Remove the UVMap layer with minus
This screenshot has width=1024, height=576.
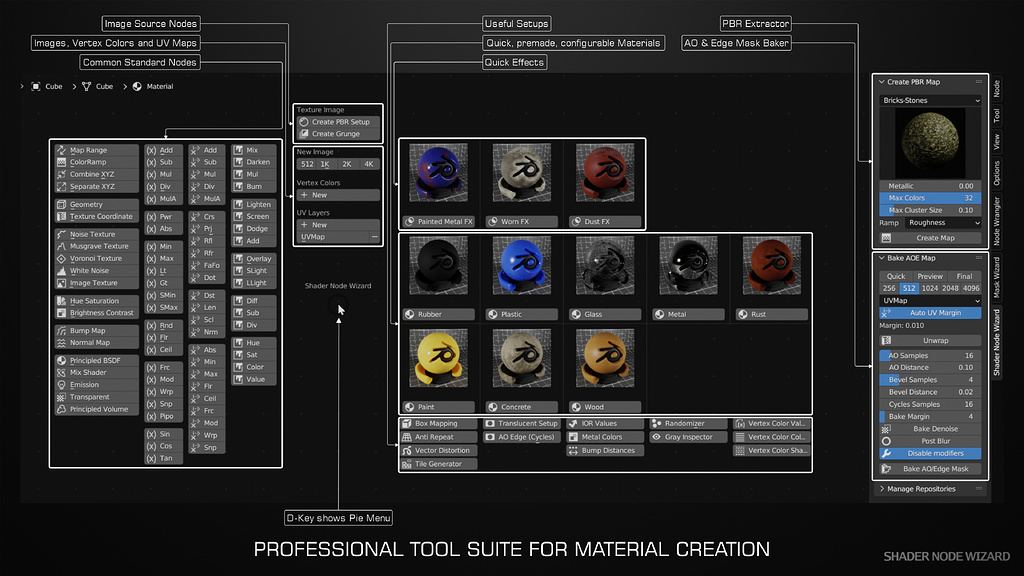[374, 237]
